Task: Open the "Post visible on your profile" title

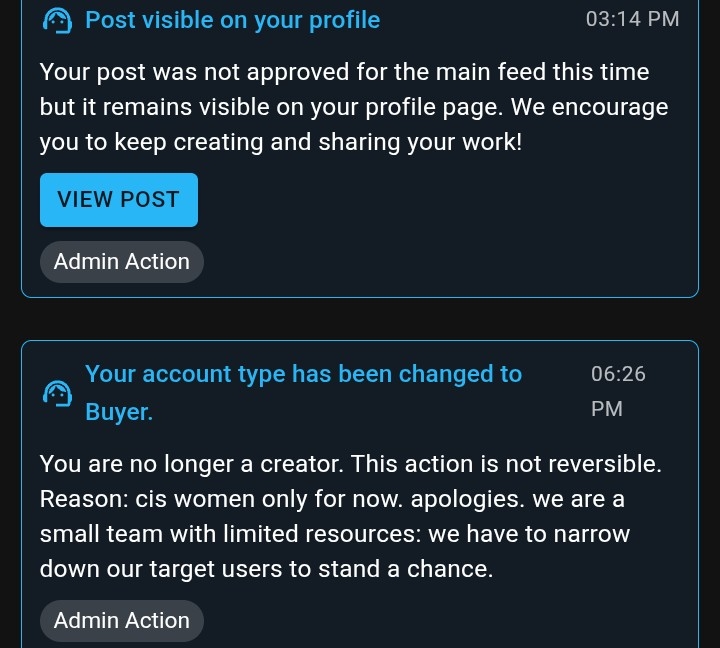Action: (x=232, y=20)
